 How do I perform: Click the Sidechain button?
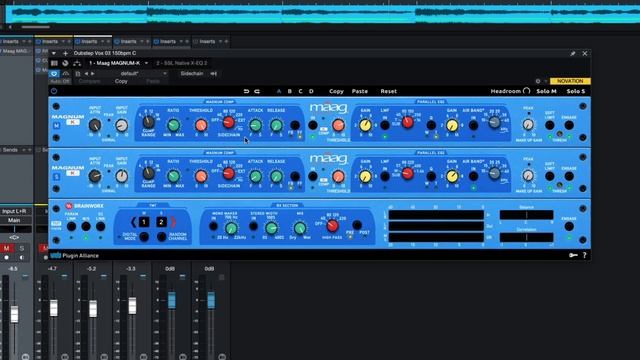[192, 74]
